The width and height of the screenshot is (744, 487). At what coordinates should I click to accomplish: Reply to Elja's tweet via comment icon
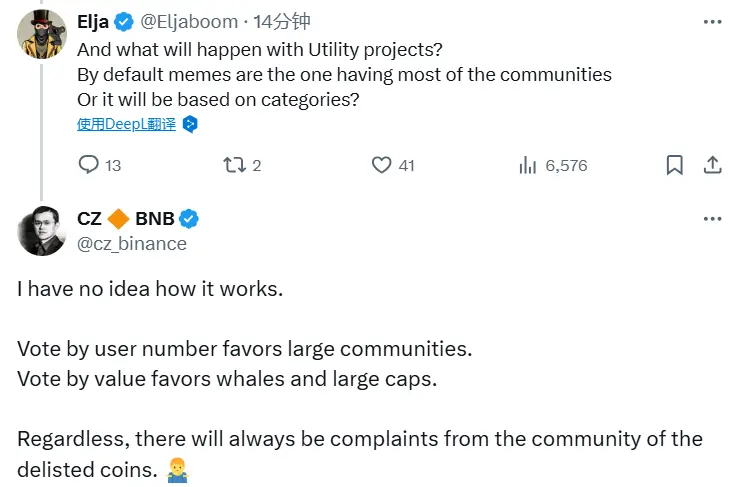point(89,165)
